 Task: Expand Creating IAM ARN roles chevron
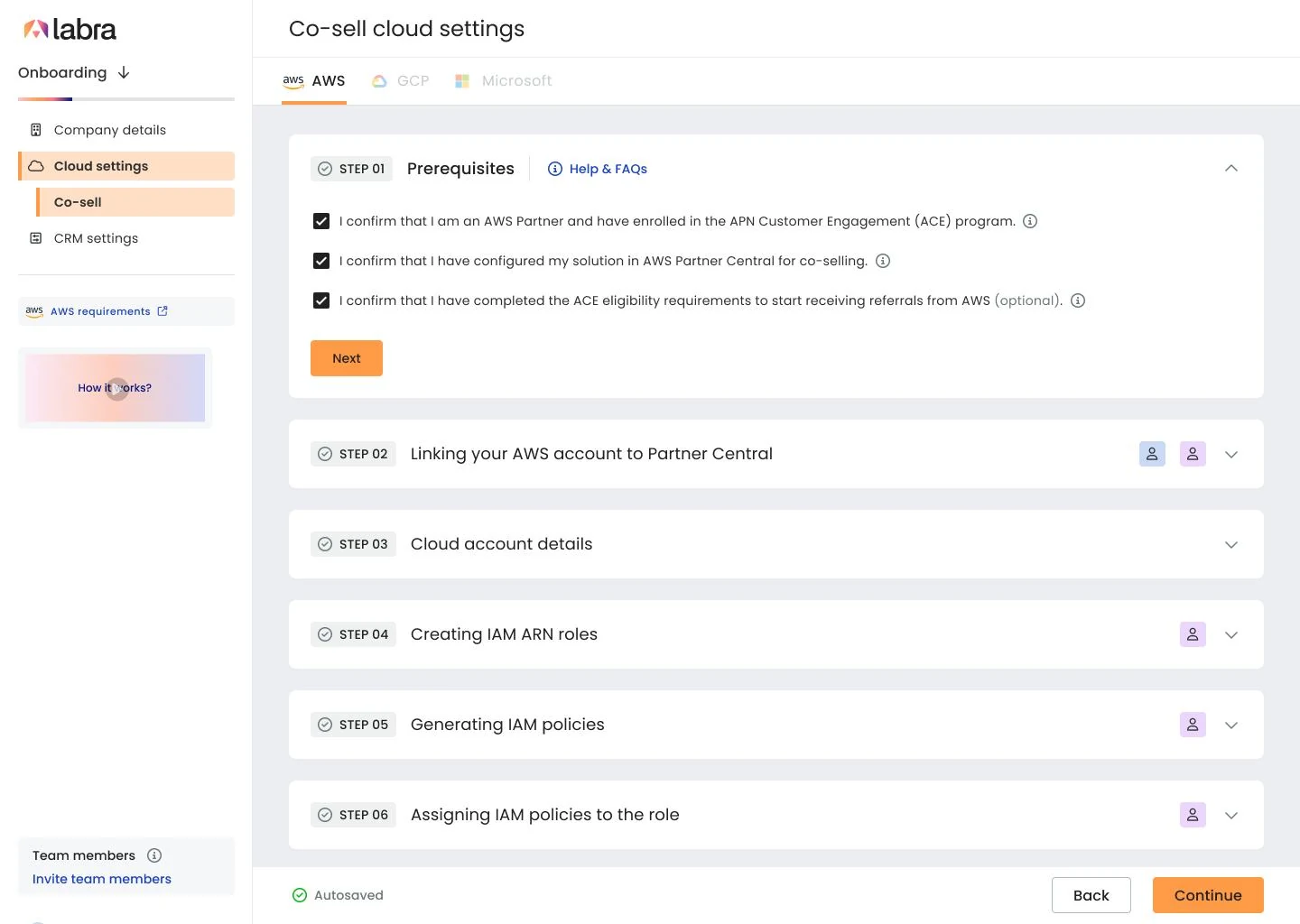(1231, 634)
